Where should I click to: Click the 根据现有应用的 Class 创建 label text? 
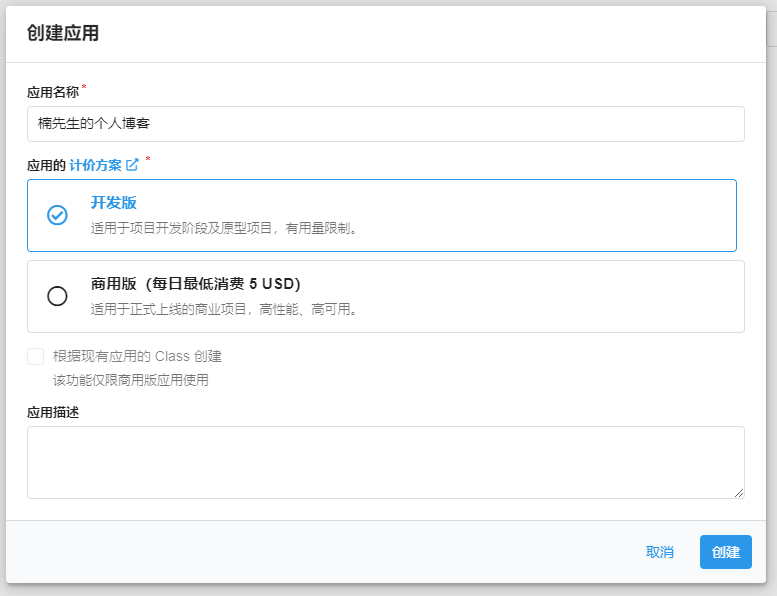pos(137,356)
